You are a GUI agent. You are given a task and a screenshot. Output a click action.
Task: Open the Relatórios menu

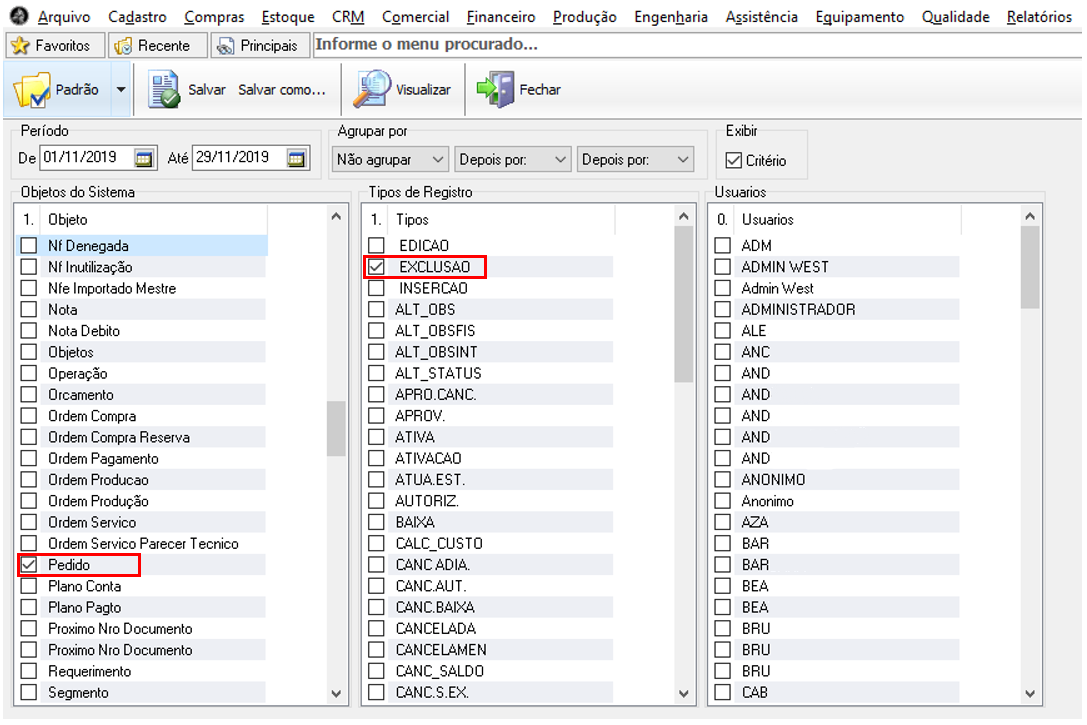[1038, 17]
